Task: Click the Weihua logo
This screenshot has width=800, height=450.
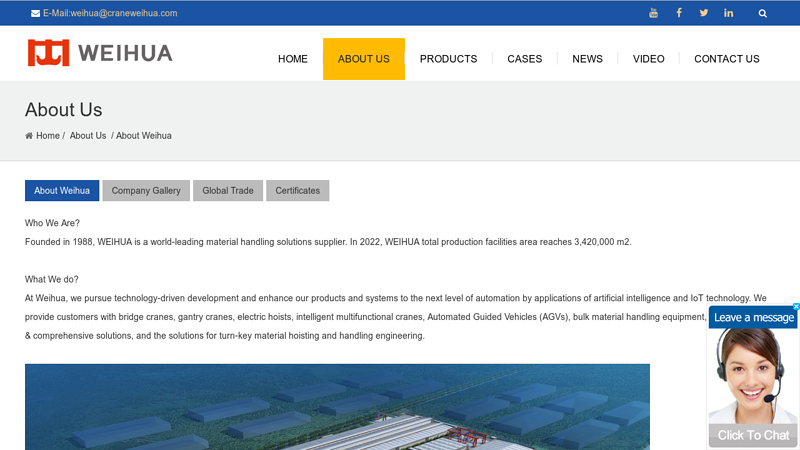Action: tap(100, 53)
